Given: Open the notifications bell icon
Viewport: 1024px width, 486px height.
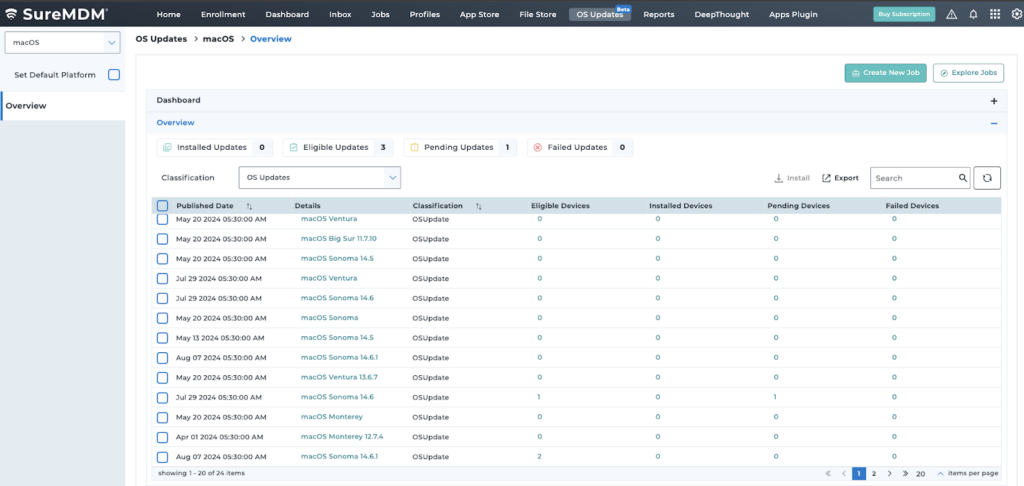Looking at the screenshot, I should click(973, 14).
